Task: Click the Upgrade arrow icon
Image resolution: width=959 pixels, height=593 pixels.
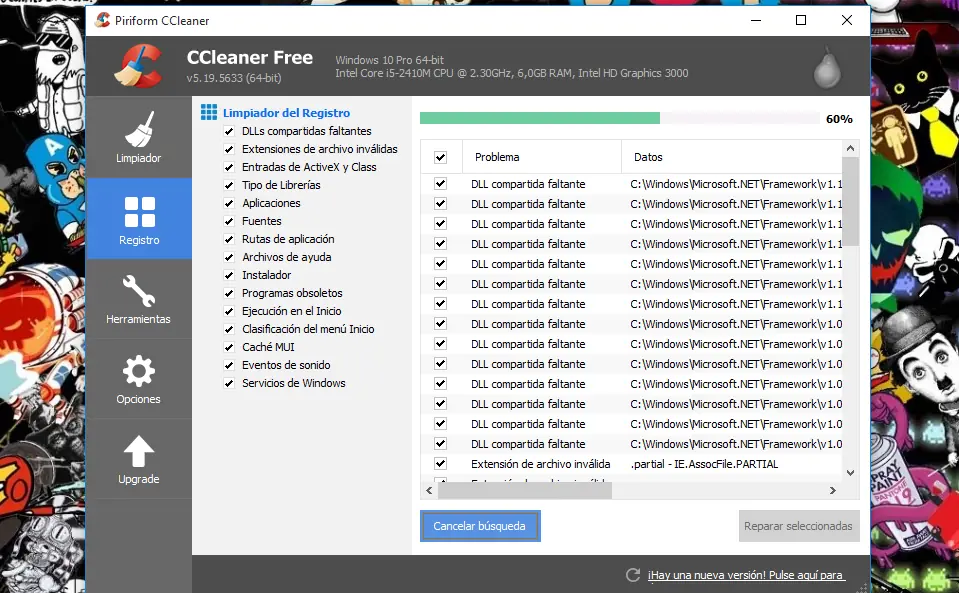Action: 139,451
